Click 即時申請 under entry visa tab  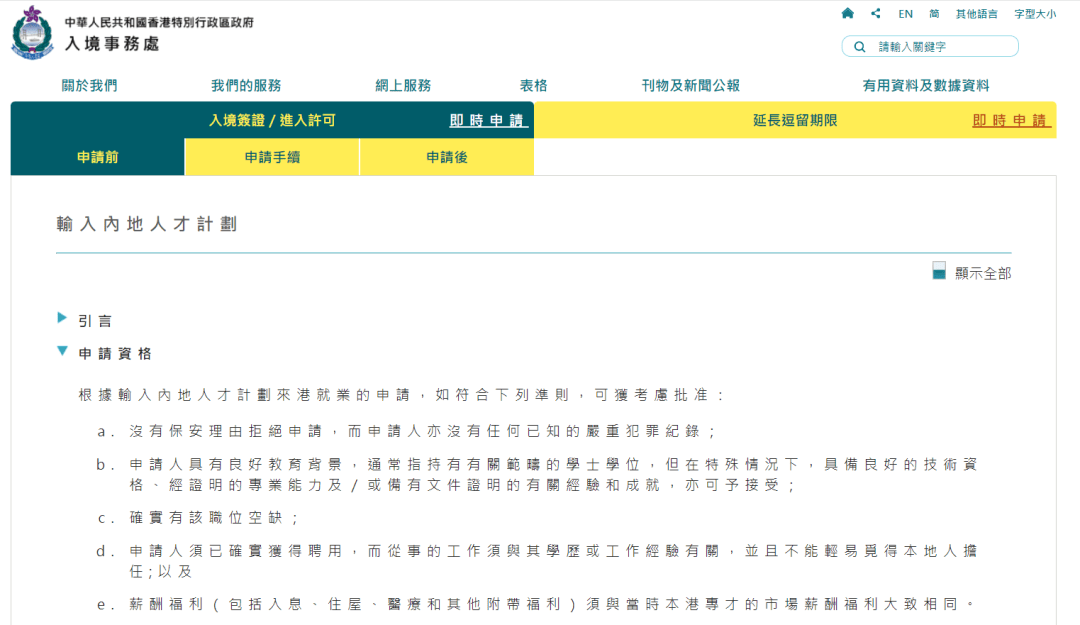pyautogui.click(x=488, y=121)
